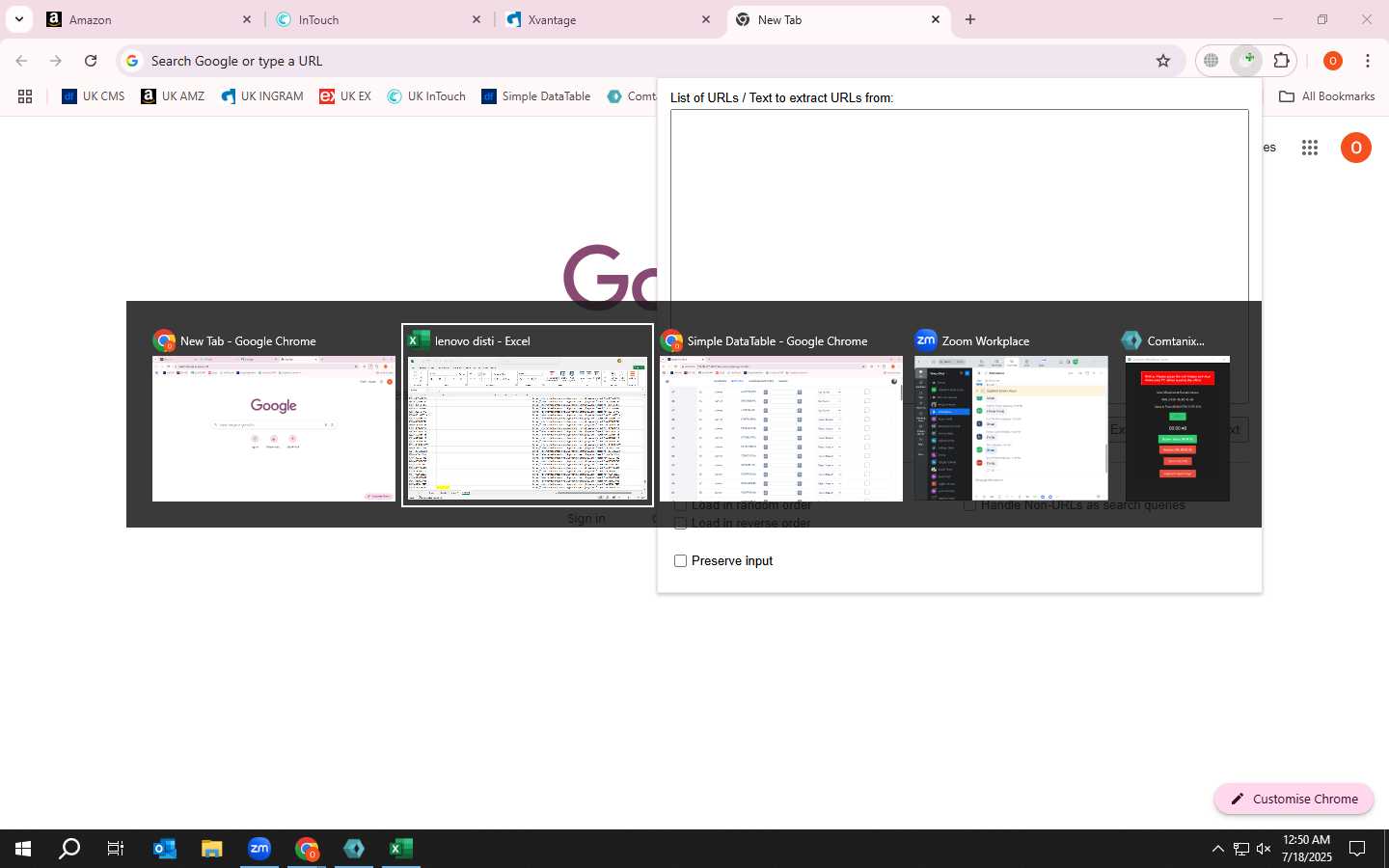1389x868 pixels.
Task: Select Simple DataTable - Google Chrome thumbnail
Action: [781, 416]
